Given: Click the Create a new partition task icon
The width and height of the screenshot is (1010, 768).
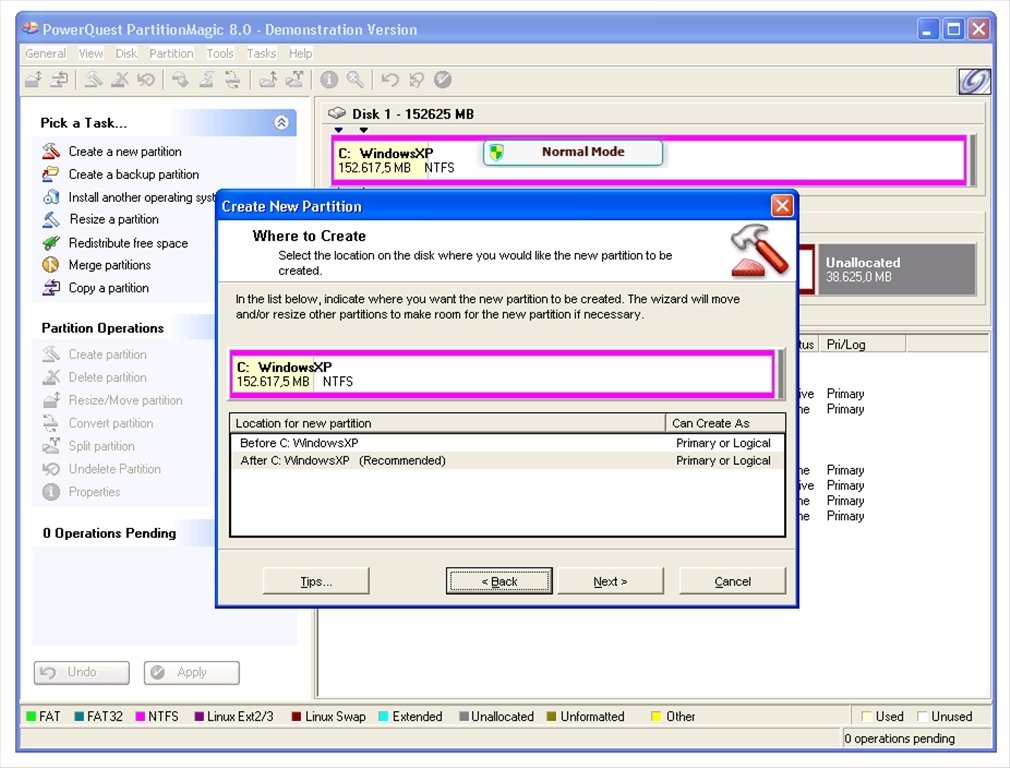Looking at the screenshot, I should [51, 151].
